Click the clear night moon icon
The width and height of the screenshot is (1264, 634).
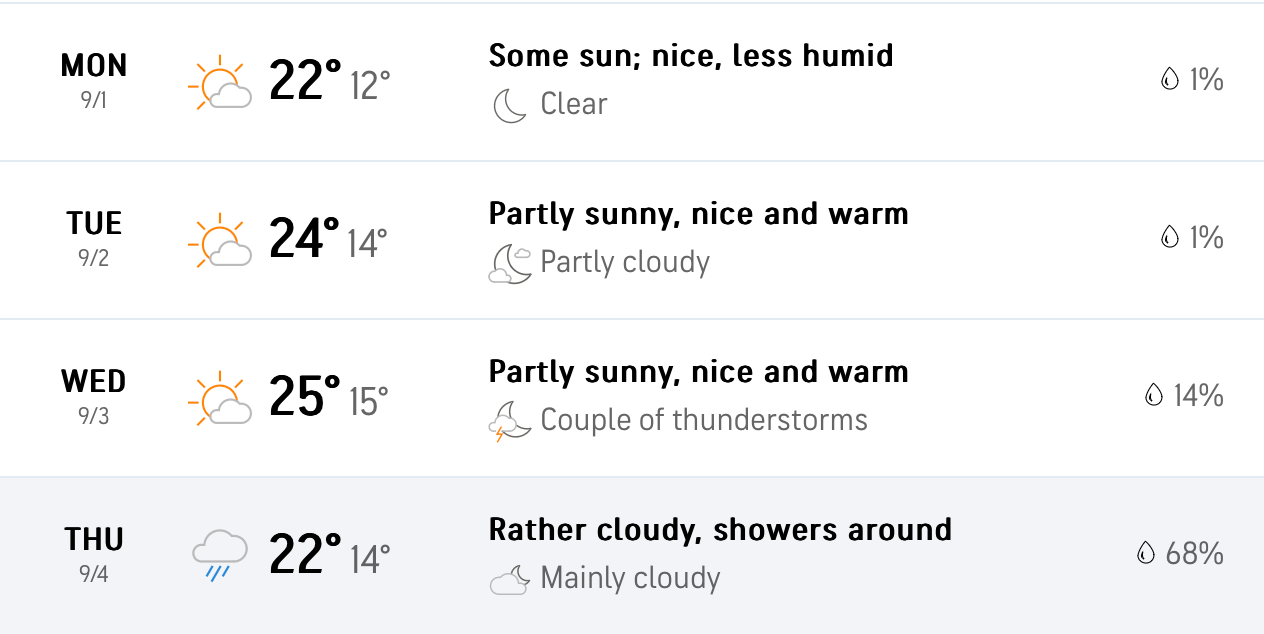[x=510, y=105]
